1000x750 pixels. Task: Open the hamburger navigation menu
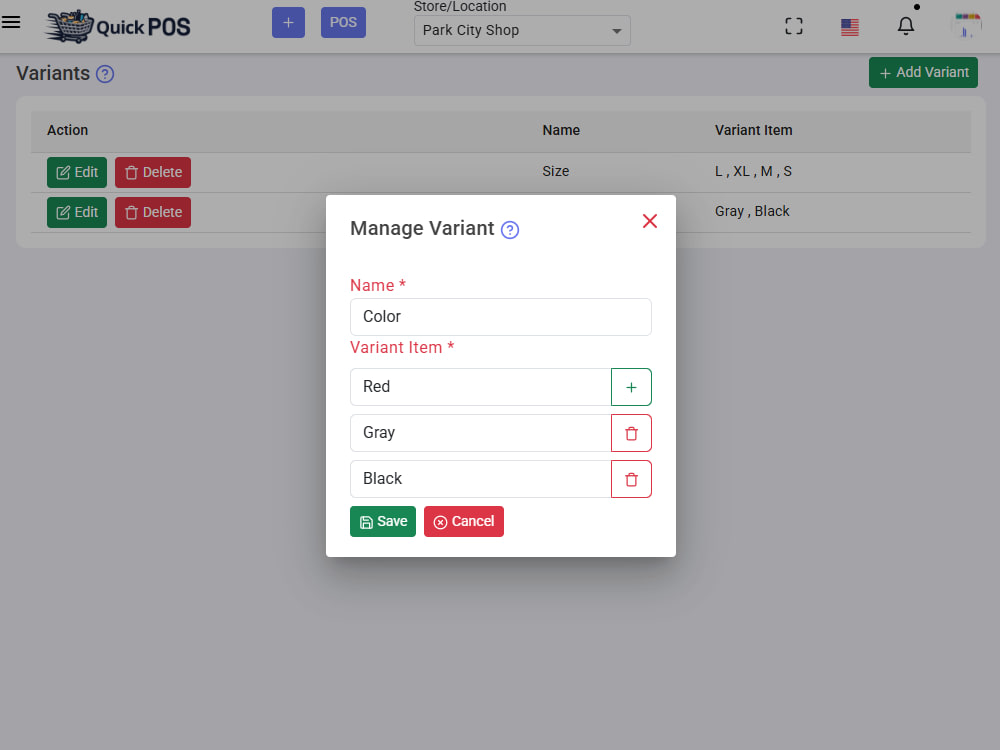[x=11, y=22]
